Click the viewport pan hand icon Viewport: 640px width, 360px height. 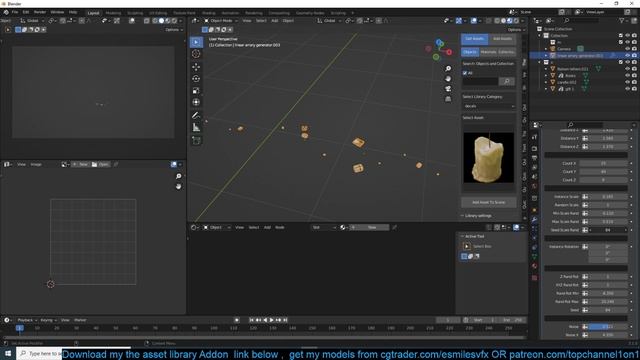[448, 78]
